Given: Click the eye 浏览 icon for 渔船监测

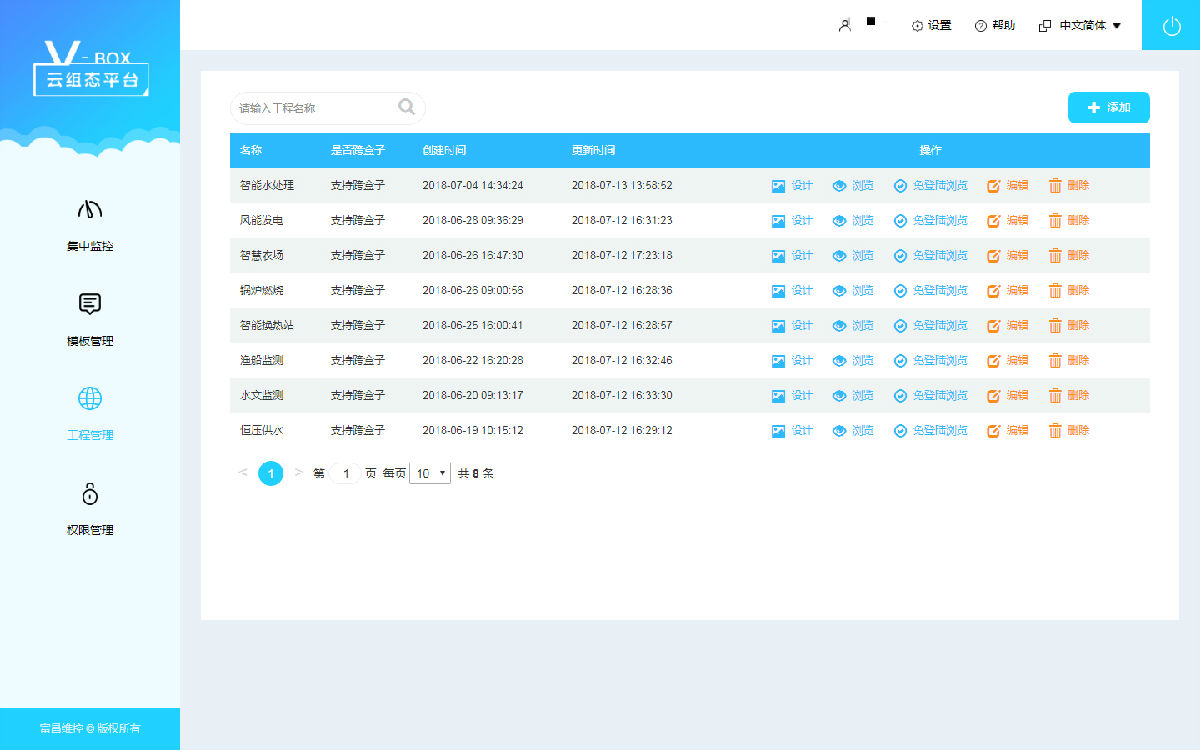Looking at the screenshot, I should (x=840, y=361).
